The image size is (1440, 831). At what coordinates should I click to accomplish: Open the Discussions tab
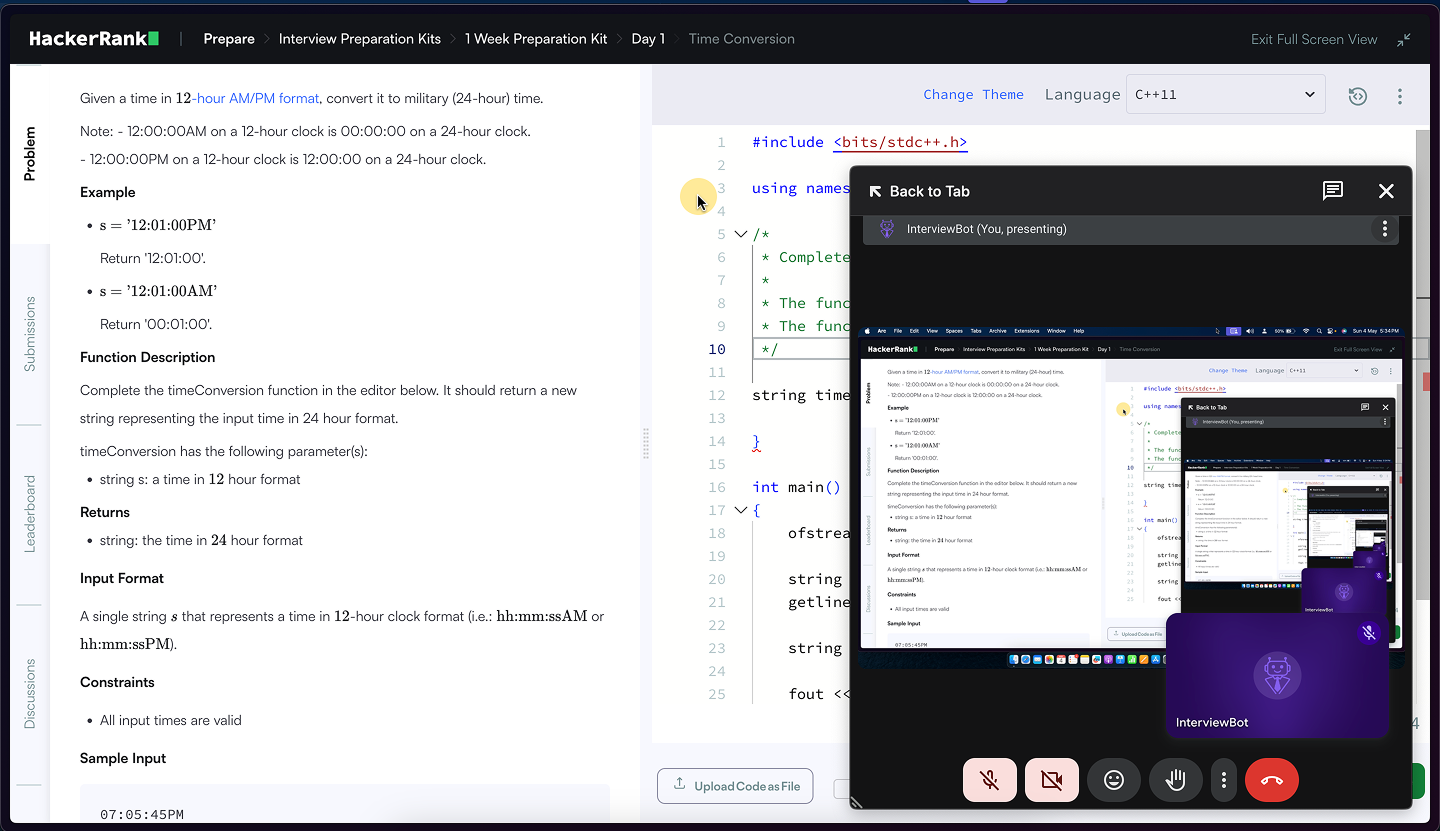[x=29, y=692]
